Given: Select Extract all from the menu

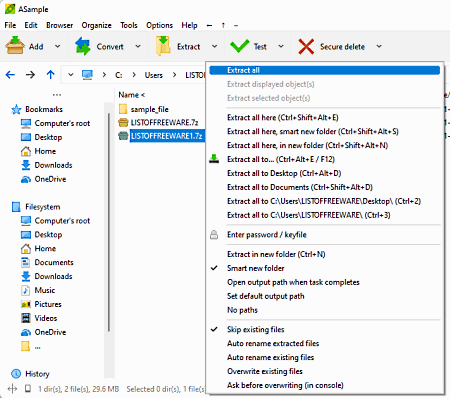Looking at the screenshot, I should [325, 70].
